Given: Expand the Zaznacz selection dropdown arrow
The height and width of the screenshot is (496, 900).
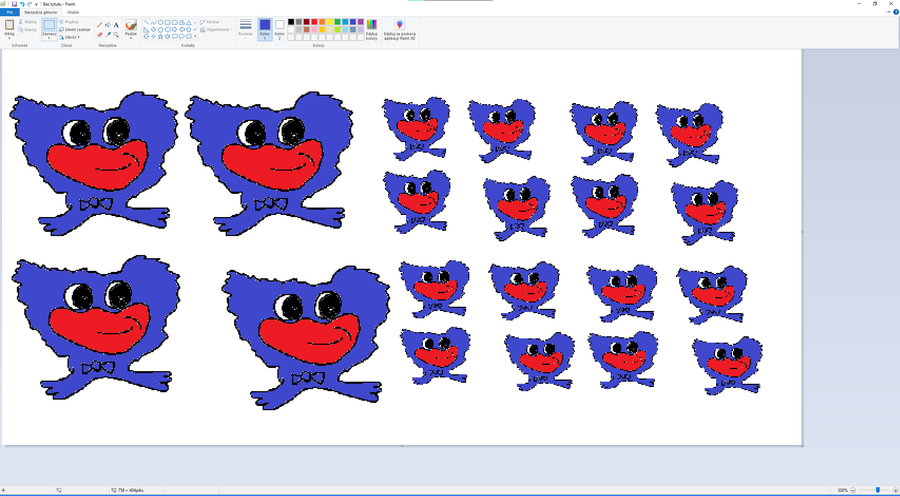Looking at the screenshot, I should coord(49,38).
